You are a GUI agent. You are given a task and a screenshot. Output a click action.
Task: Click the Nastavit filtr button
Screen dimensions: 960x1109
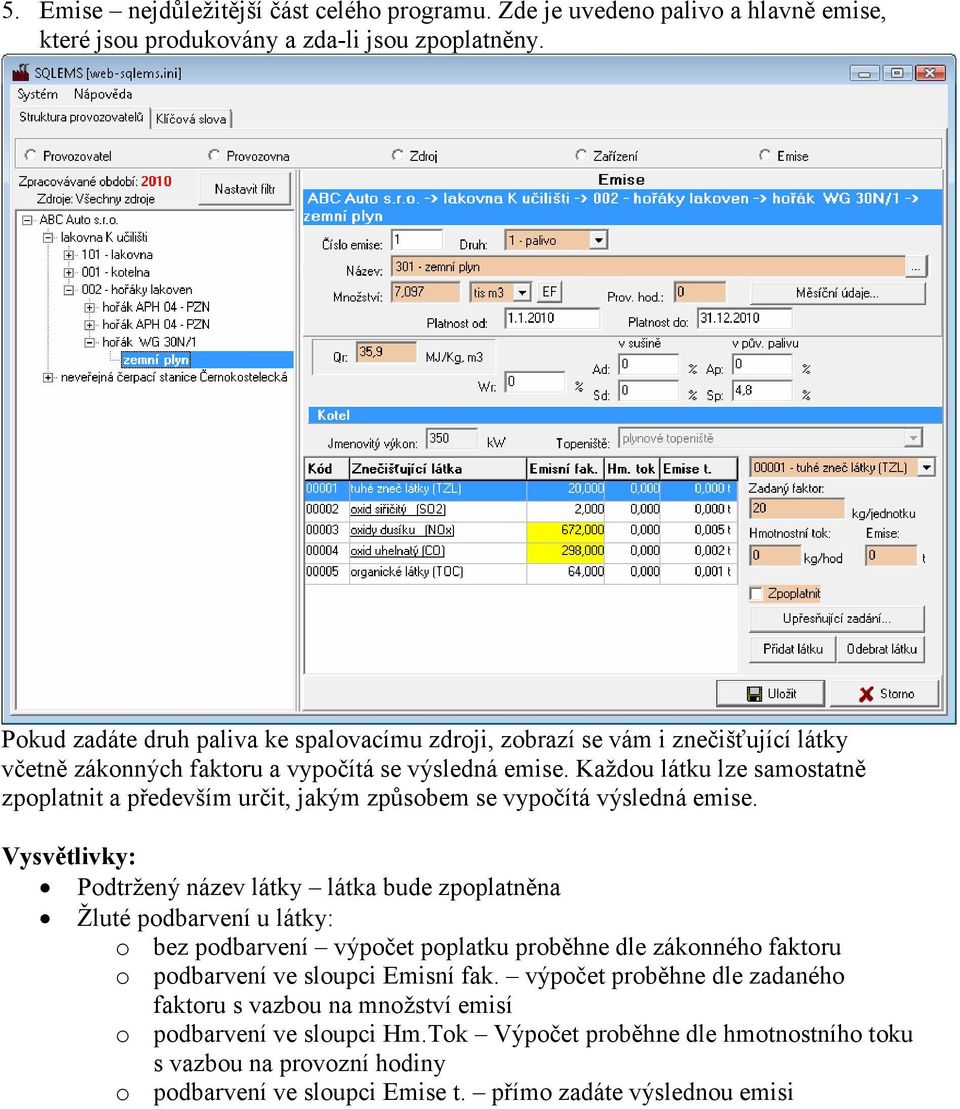click(x=245, y=189)
